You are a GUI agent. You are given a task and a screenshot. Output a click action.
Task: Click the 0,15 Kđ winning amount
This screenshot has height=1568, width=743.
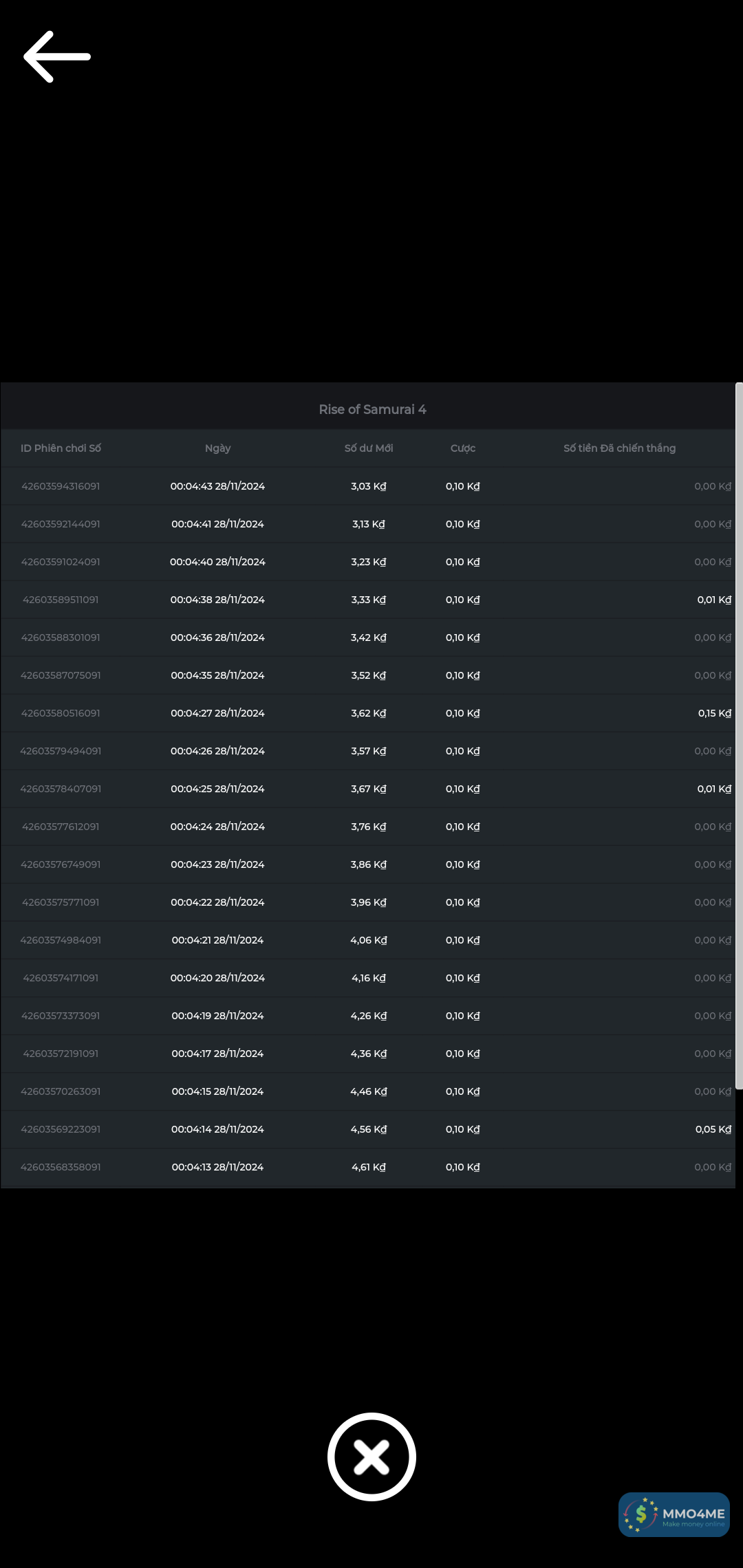coord(714,713)
